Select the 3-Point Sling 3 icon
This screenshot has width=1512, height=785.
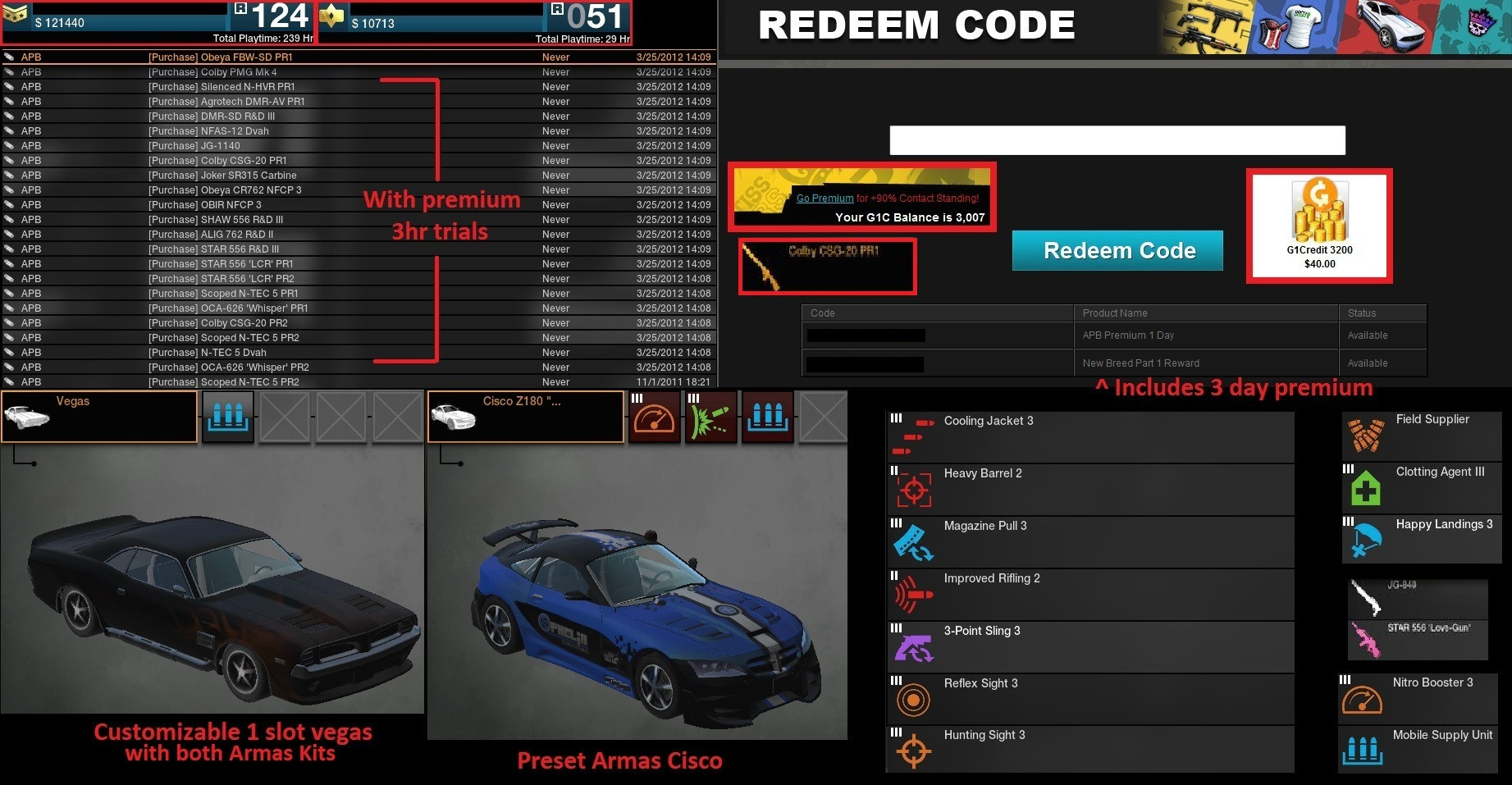[x=913, y=647]
